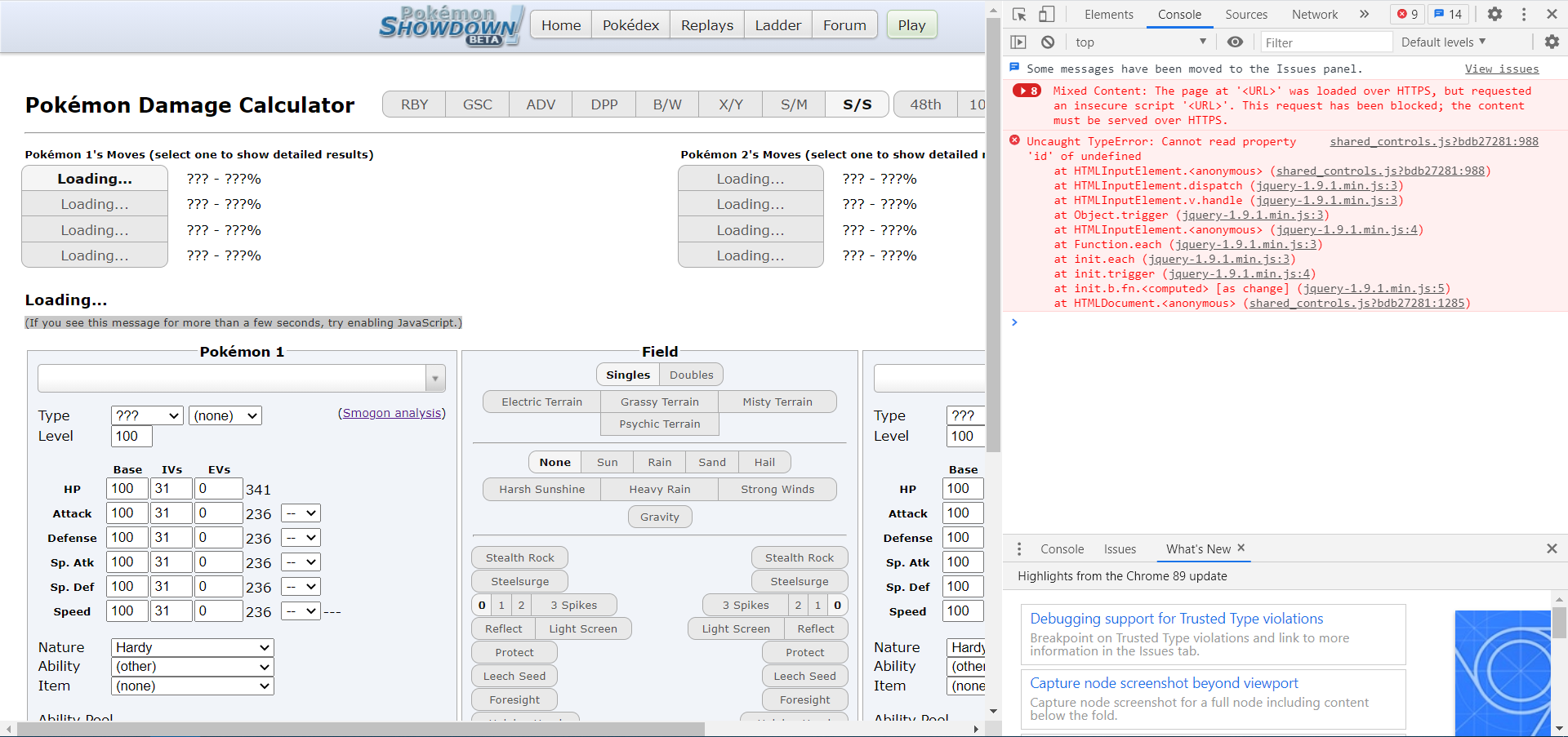
Task: Click the page horizontal scrollbar
Action: tap(359, 729)
